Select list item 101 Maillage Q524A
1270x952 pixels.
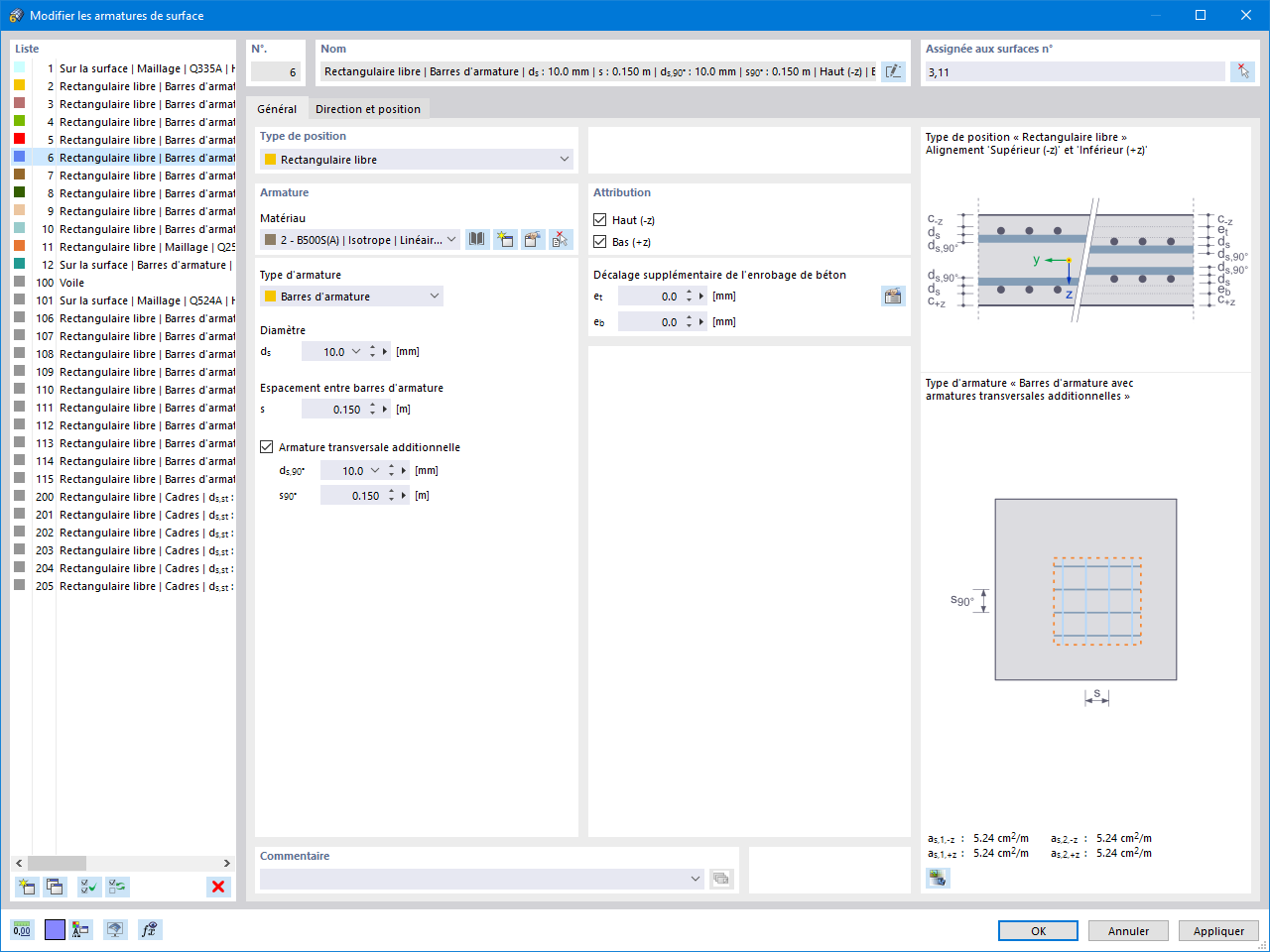[x=124, y=300]
